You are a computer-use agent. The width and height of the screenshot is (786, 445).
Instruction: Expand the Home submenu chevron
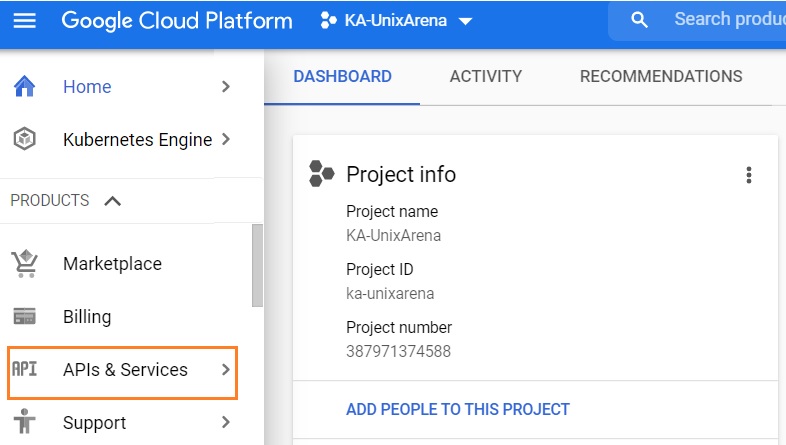tap(226, 87)
